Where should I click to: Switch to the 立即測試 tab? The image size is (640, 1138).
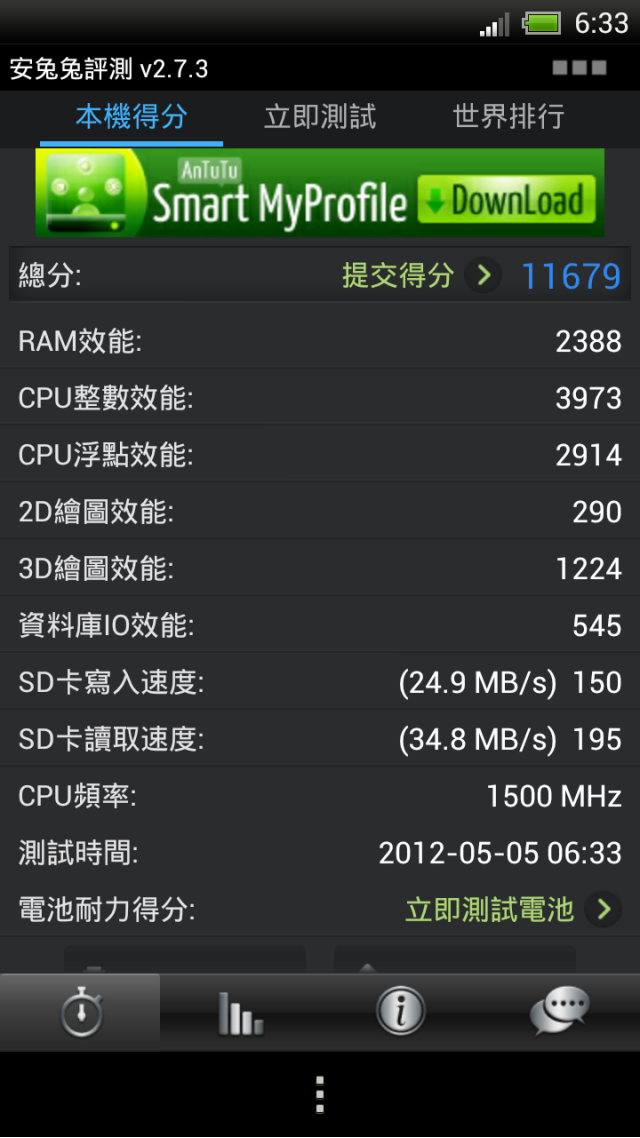tap(320, 118)
